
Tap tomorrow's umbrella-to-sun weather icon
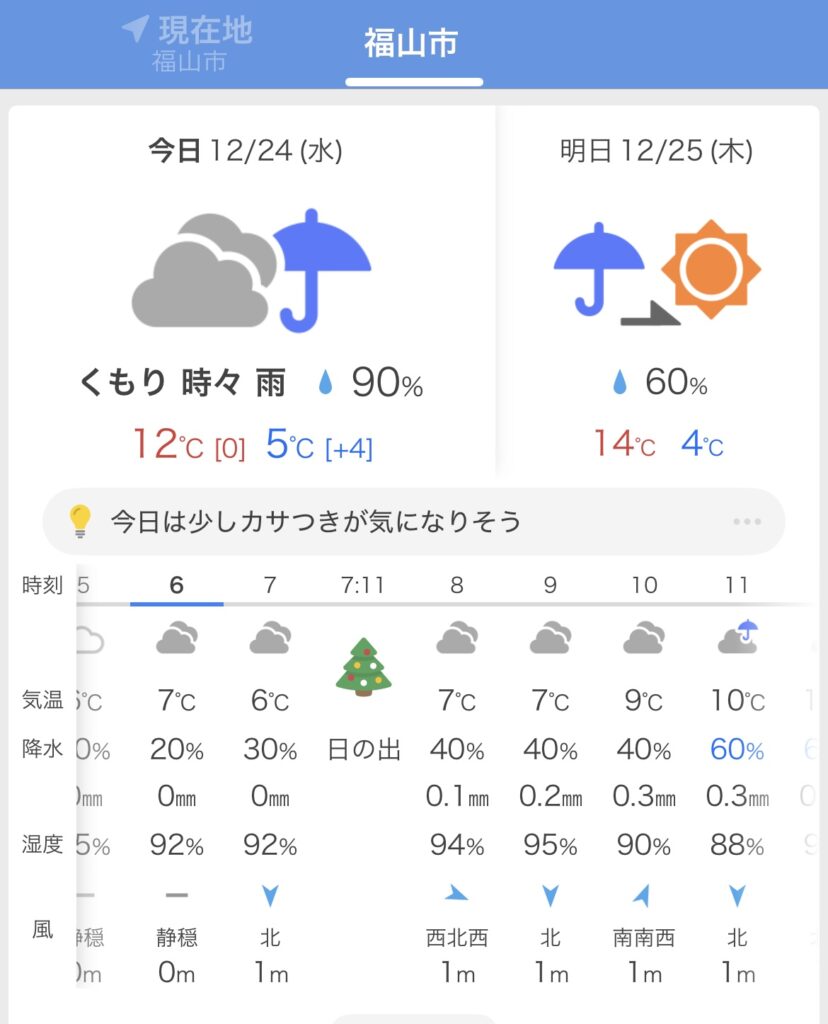657,270
